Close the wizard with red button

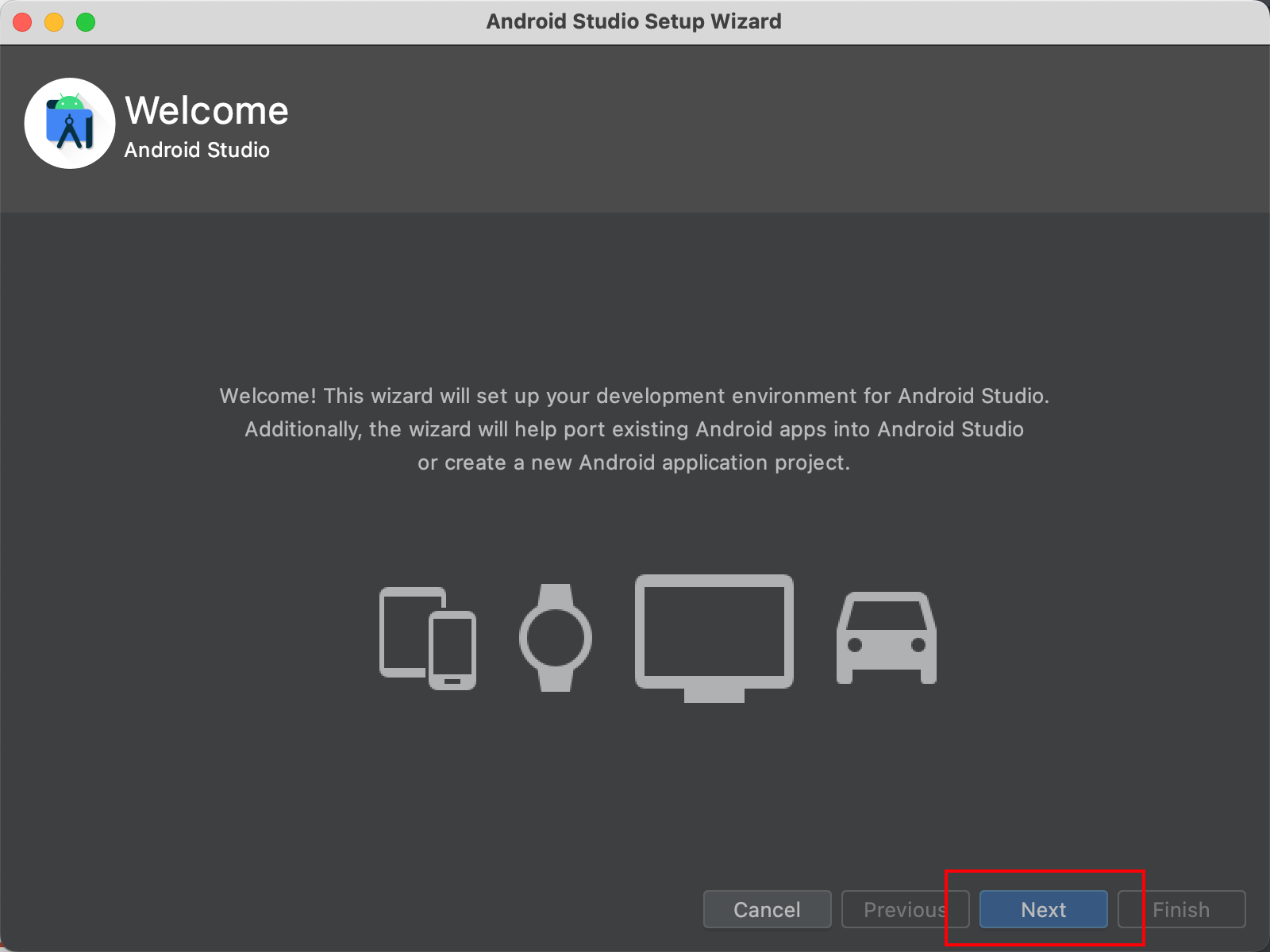point(22,22)
